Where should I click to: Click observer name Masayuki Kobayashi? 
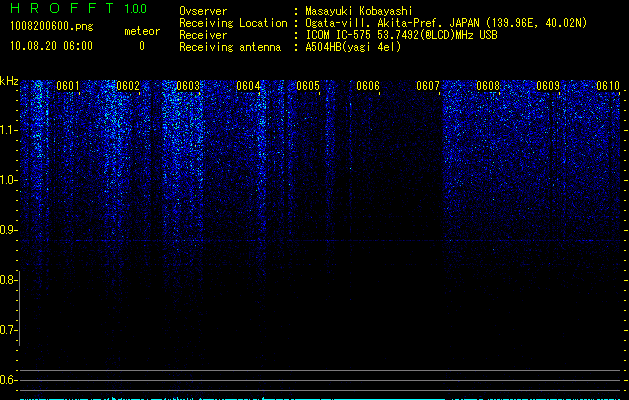click(359, 11)
